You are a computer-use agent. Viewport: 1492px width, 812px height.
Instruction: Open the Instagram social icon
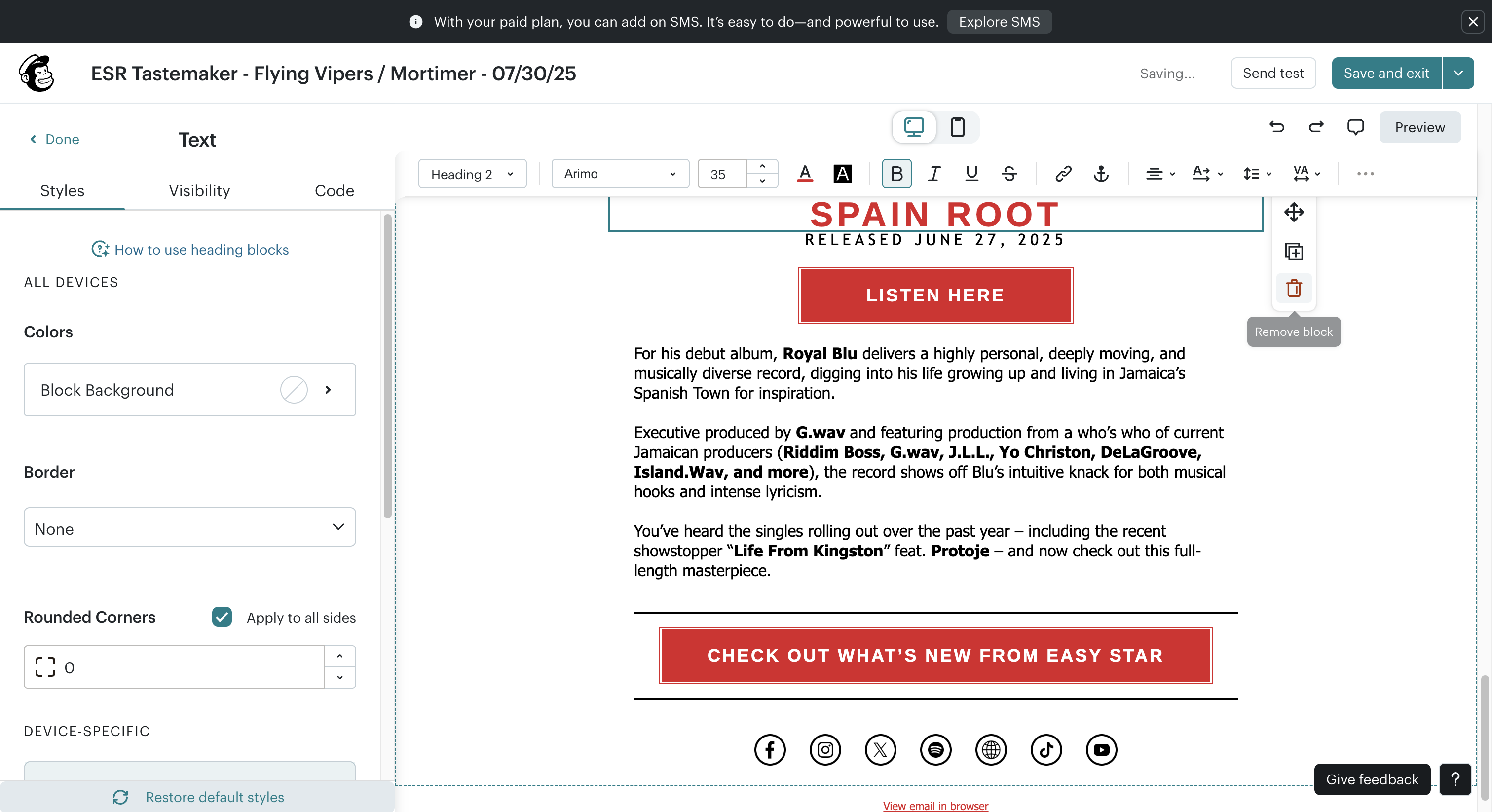pyautogui.click(x=825, y=750)
